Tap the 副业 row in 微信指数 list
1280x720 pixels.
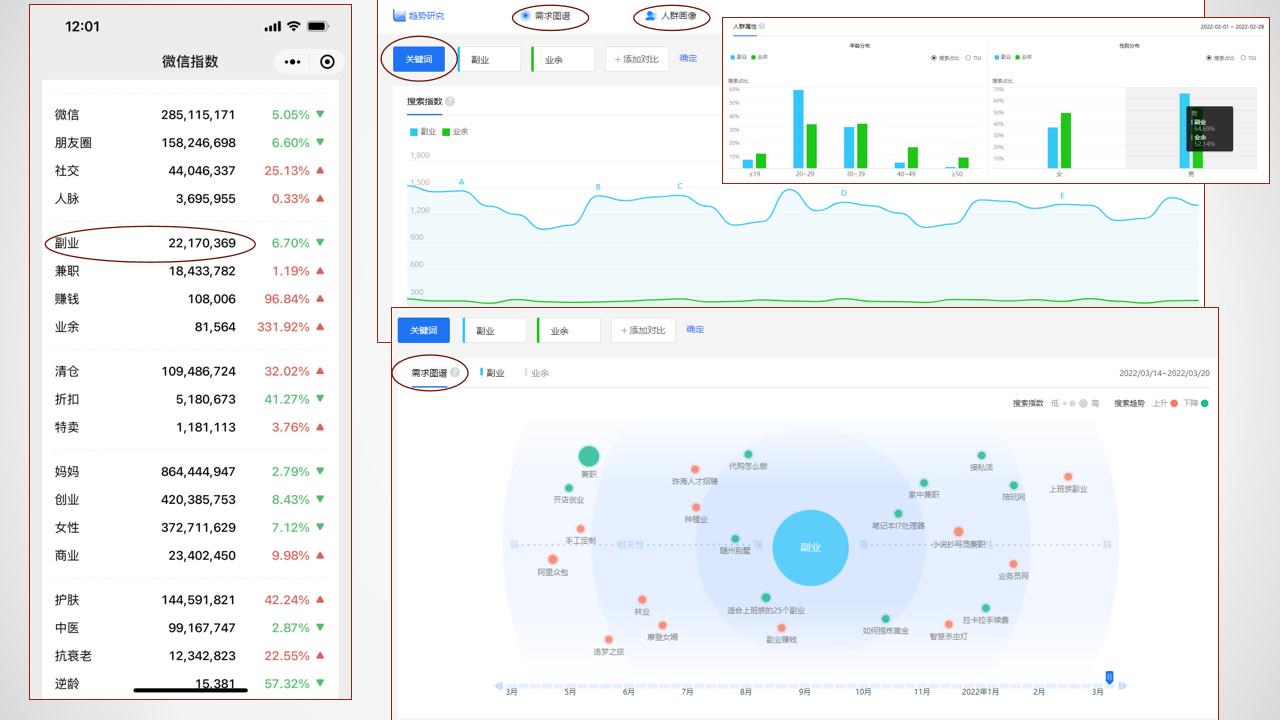tap(190, 243)
